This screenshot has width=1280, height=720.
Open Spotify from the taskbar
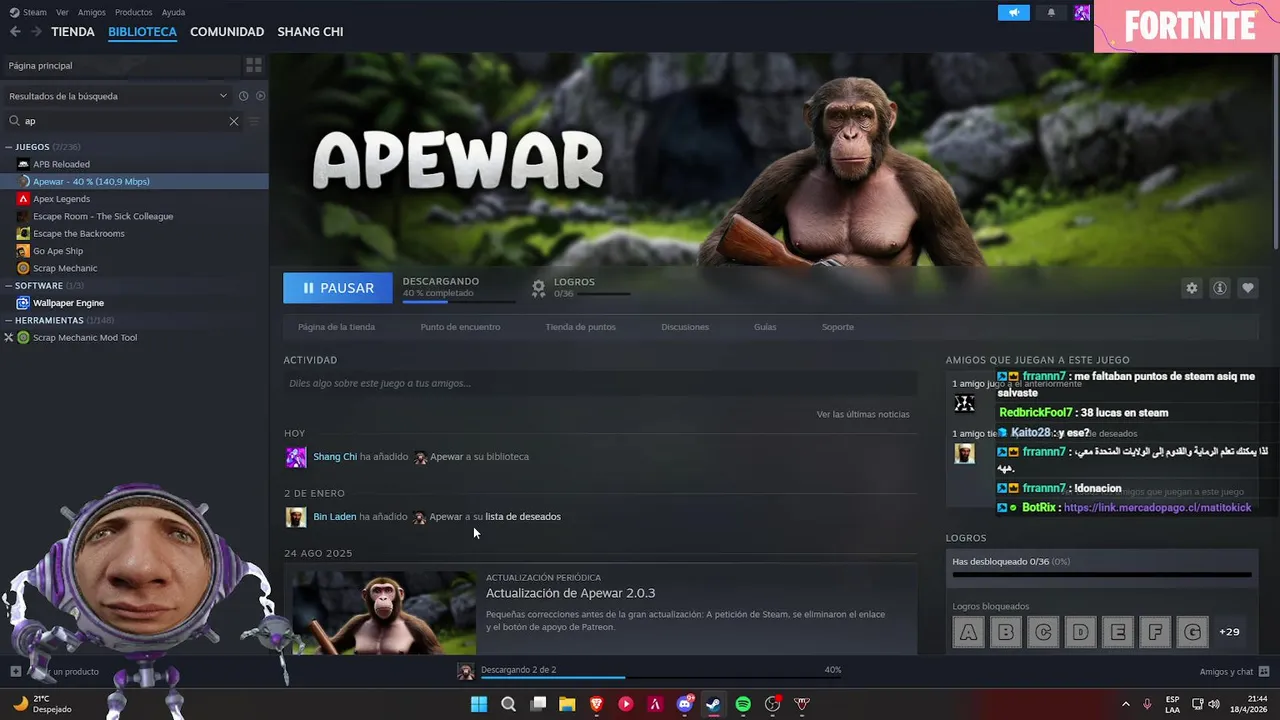[x=743, y=704]
